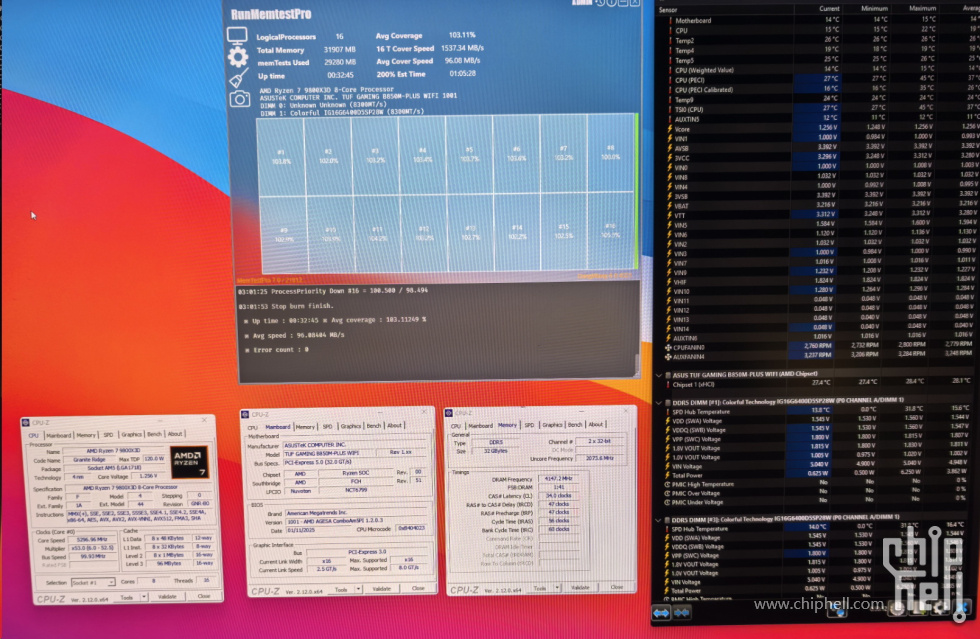The image size is (980, 639).
Task: Click the CAS# Latency value 34.0 clocks
Action: [x=558, y=495]
